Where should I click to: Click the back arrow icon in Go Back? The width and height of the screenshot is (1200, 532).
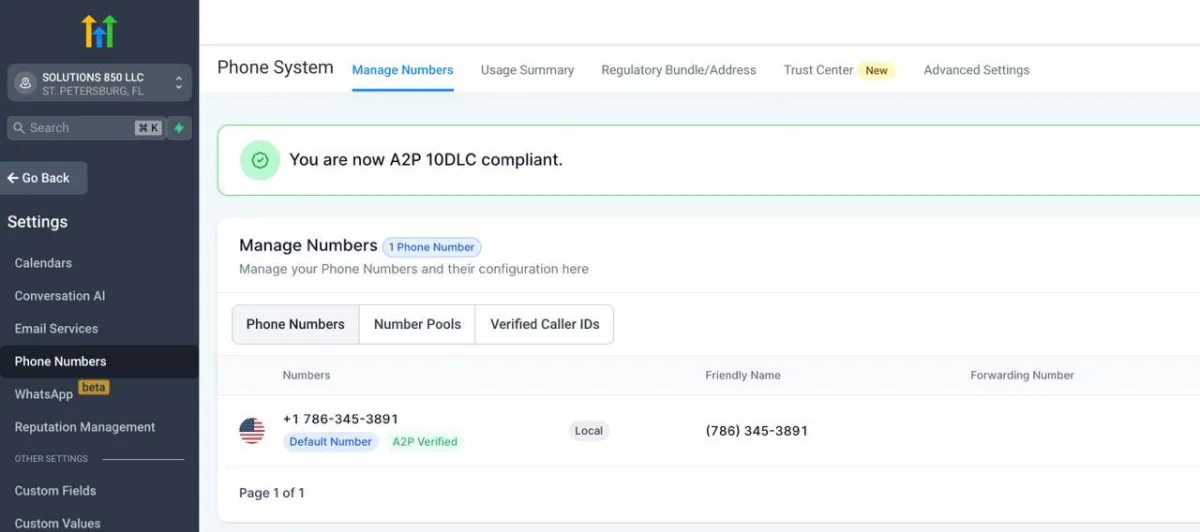click(x=13, y=178)
